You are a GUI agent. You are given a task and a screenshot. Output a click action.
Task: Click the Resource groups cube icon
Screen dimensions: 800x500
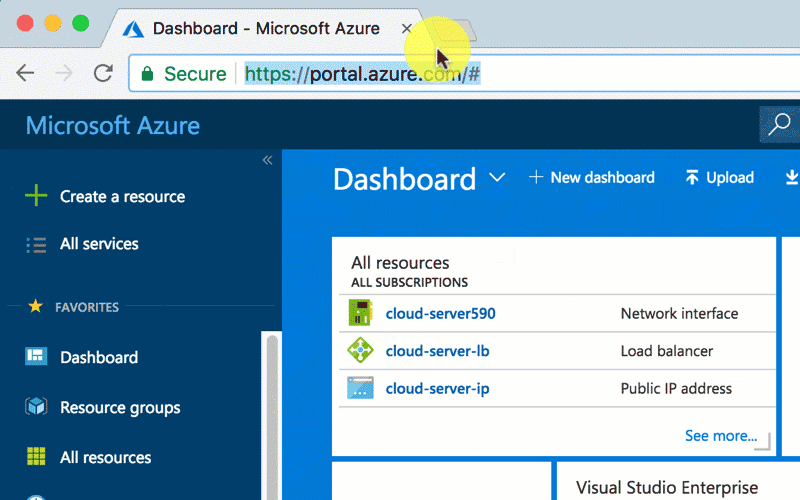point(36,407)
